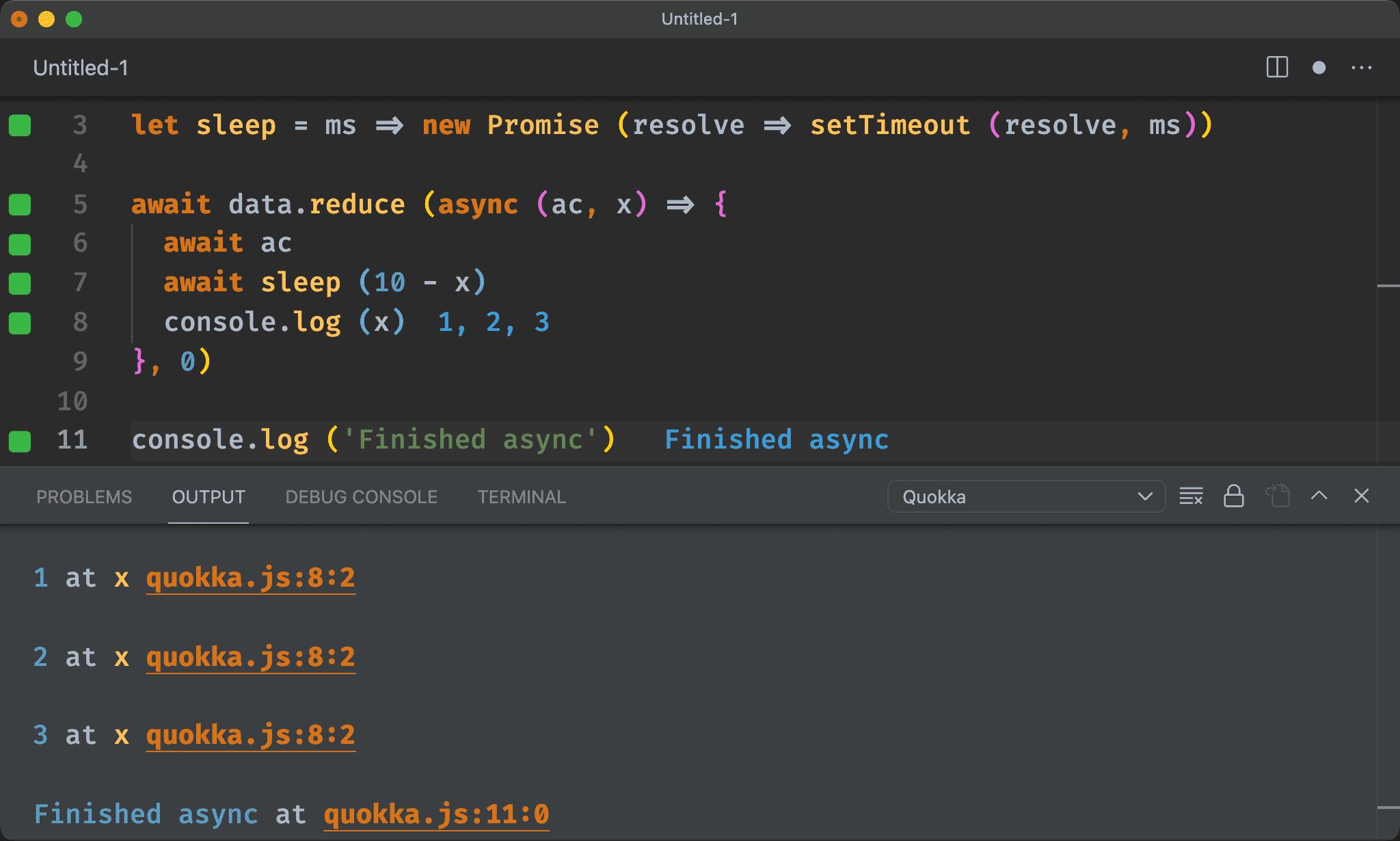The width and height of the screenshot is (1400, 841).
Task: Click the unsaved changes dot indicator
Action: (1319, 67)
